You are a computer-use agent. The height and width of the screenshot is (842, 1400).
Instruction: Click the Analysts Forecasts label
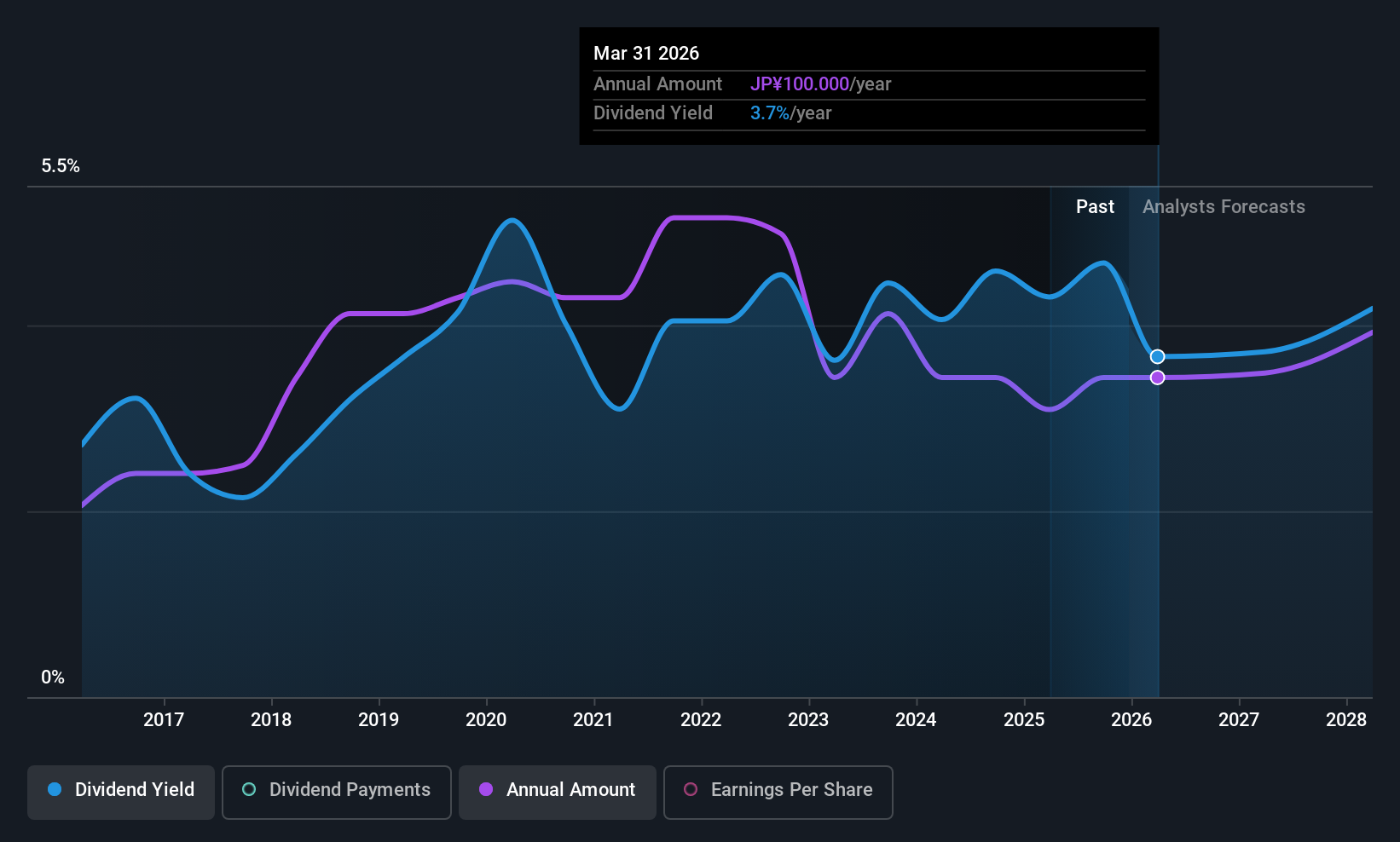[x=1224, y=207]
